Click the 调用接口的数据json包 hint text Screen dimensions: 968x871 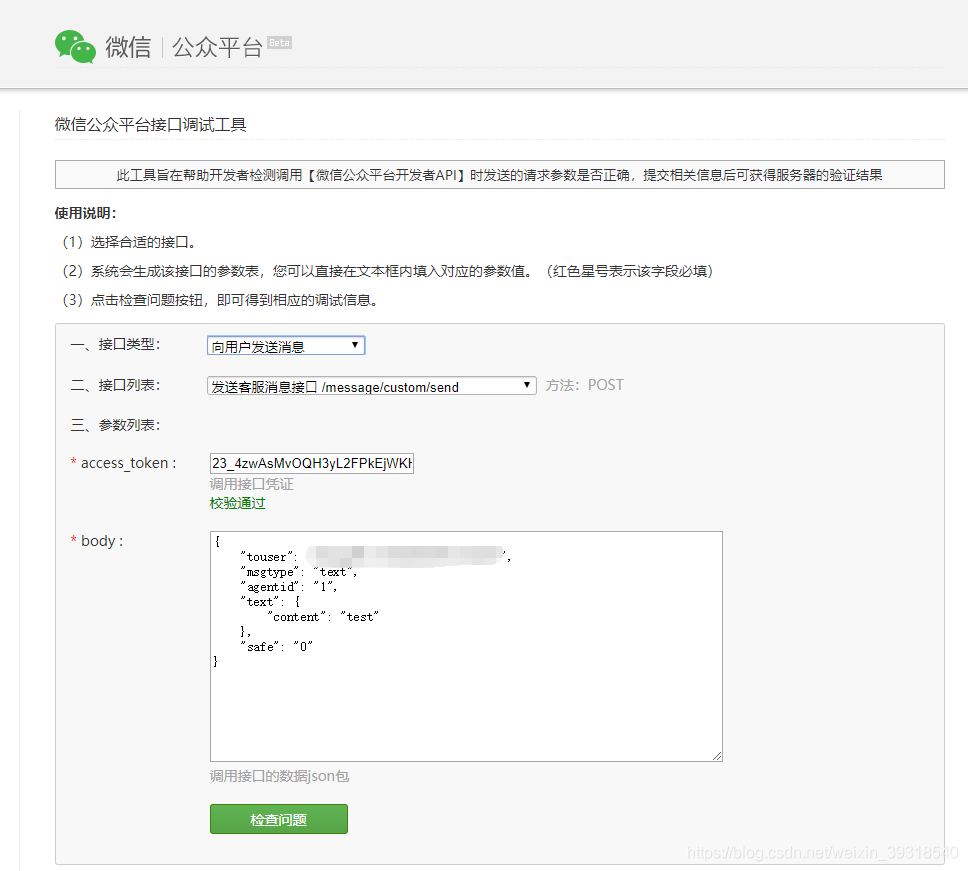click(280, 776)
